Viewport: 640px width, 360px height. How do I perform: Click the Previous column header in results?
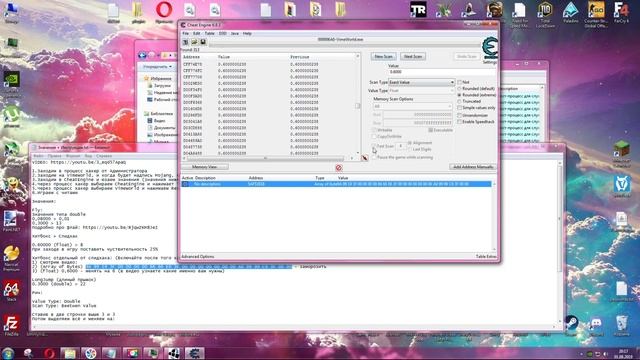[x=300, y=57]
